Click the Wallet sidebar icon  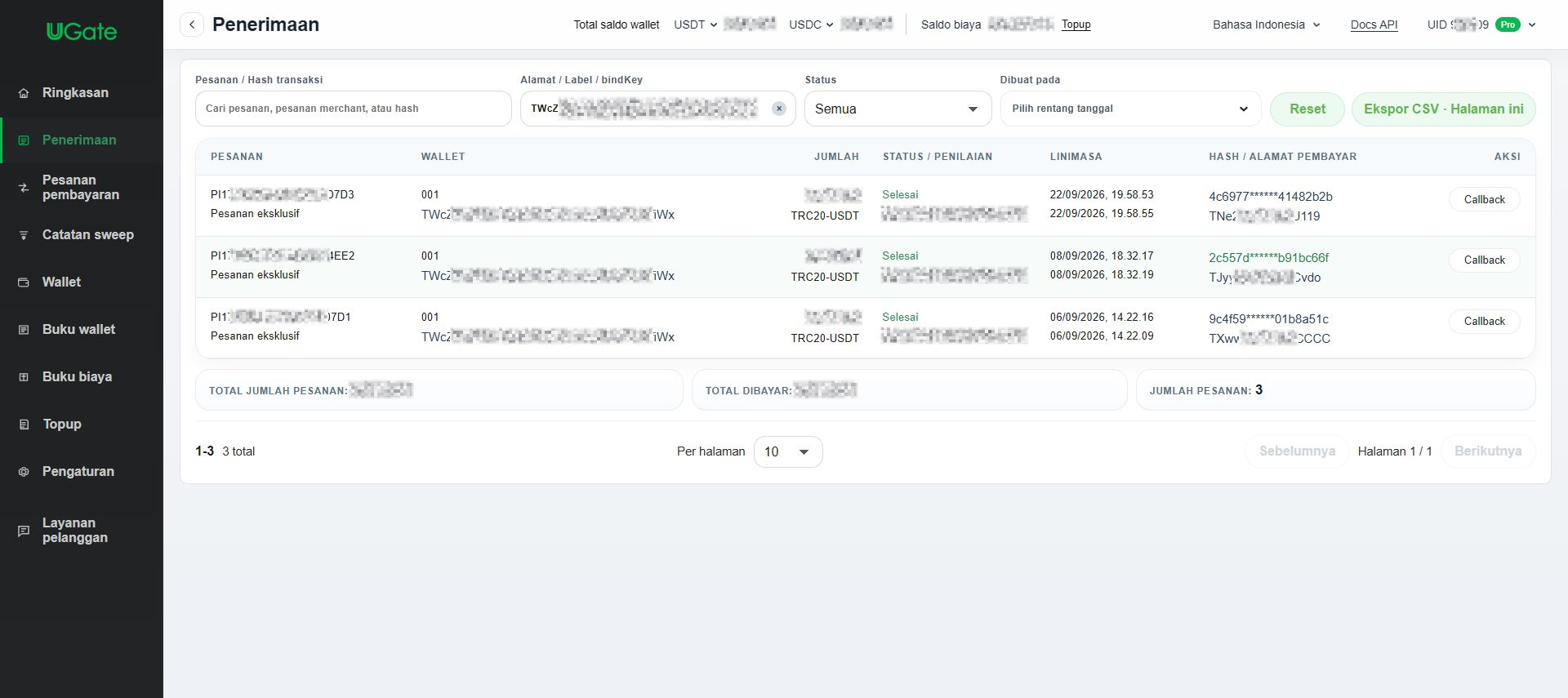[24, 282]
